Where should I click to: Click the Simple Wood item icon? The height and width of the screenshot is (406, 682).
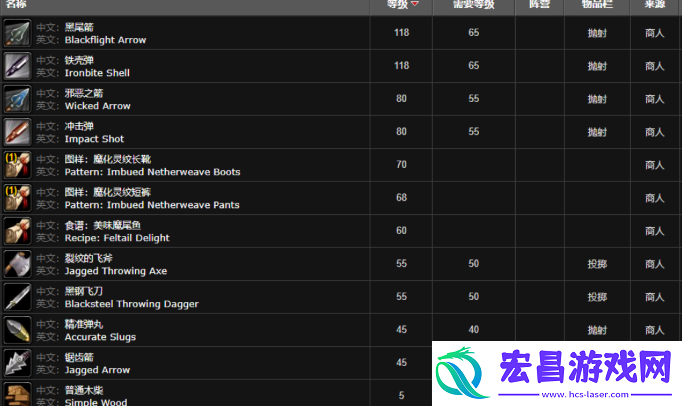click(17, 394)
